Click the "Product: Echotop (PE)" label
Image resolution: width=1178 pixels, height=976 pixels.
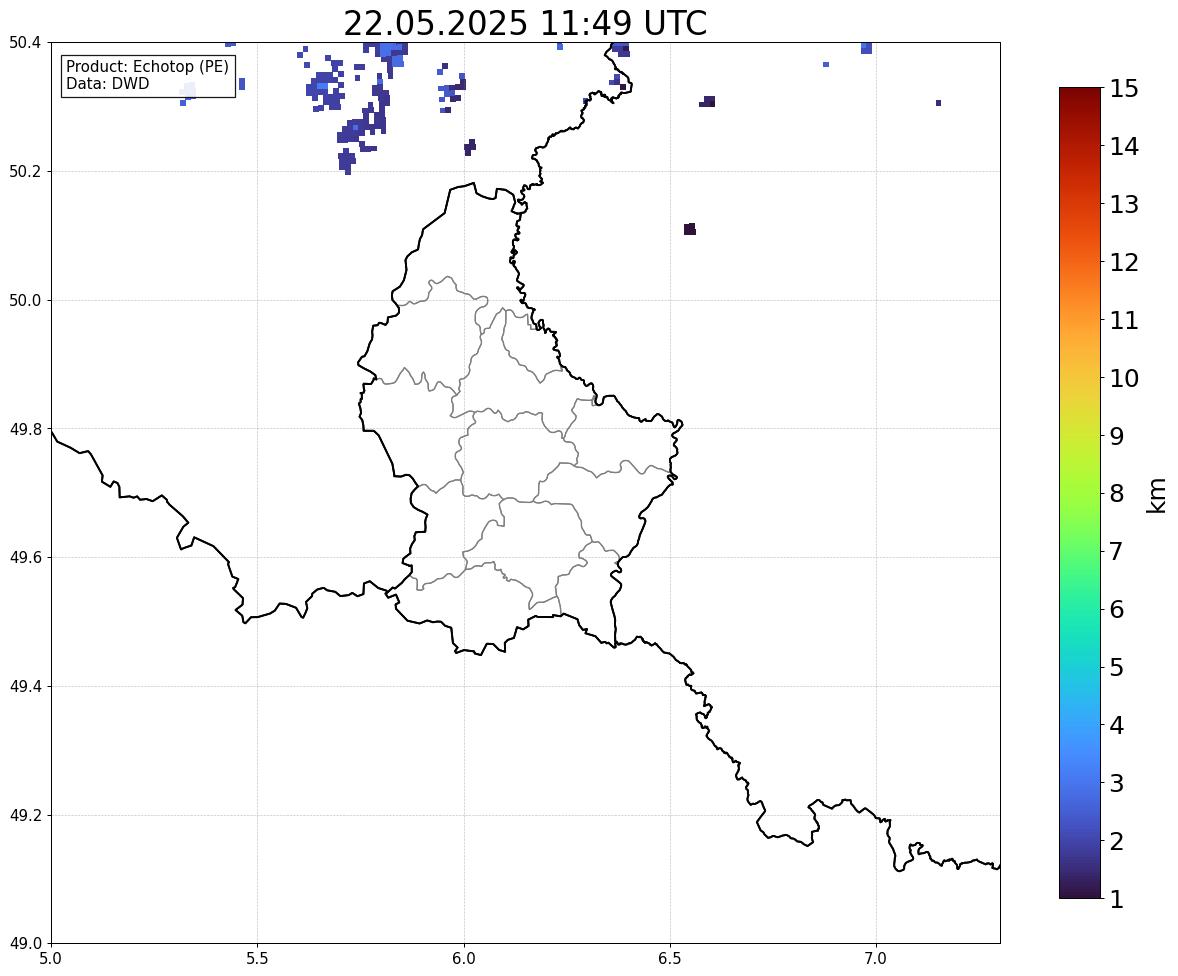click(x=147, y=67)
